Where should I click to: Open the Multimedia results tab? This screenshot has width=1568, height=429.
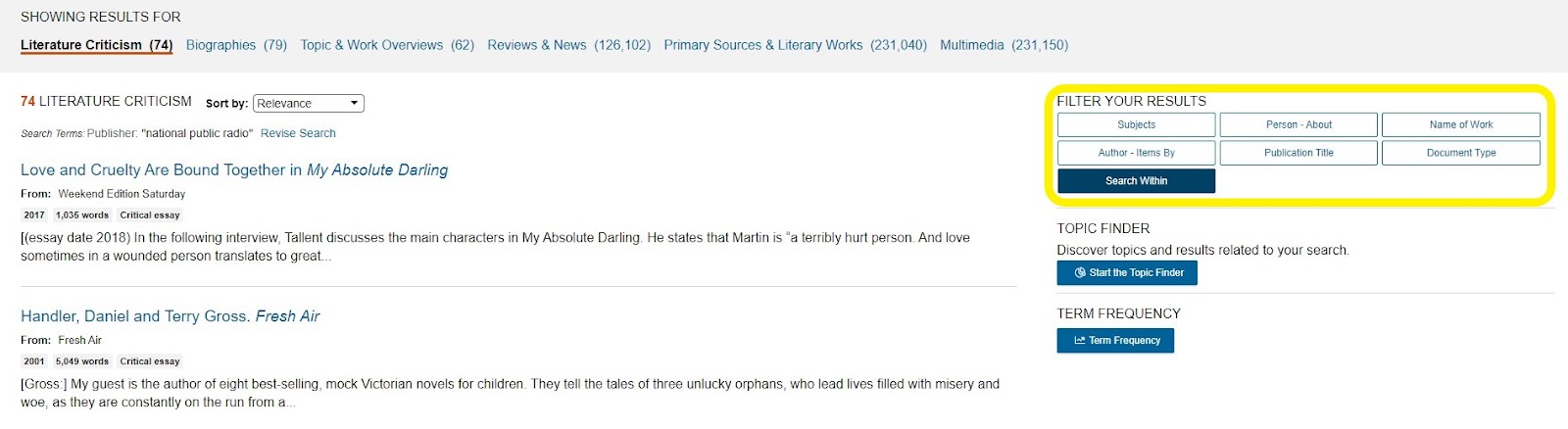click(1004, 45)
